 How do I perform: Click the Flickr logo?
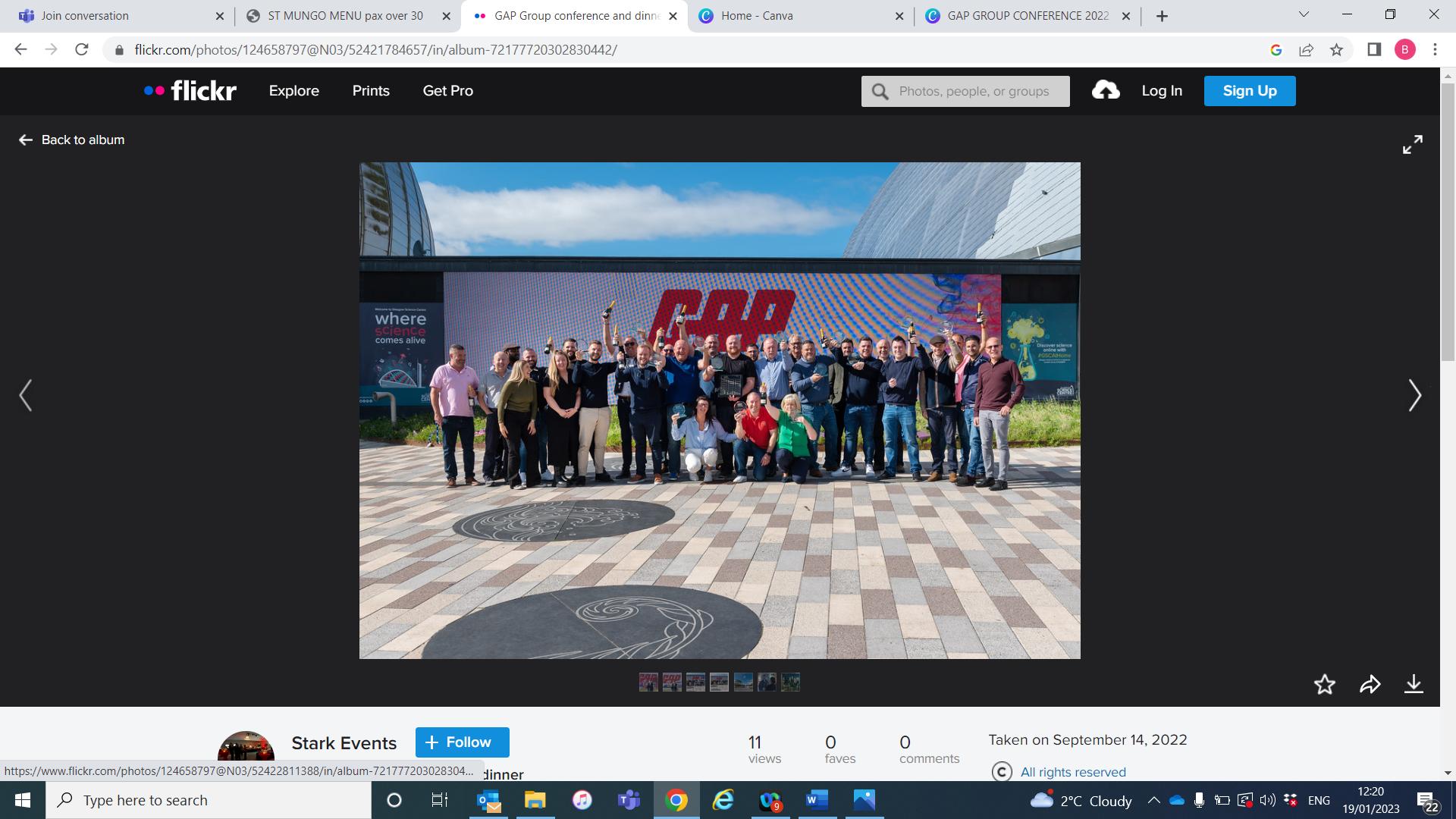[x=190, y=91]
